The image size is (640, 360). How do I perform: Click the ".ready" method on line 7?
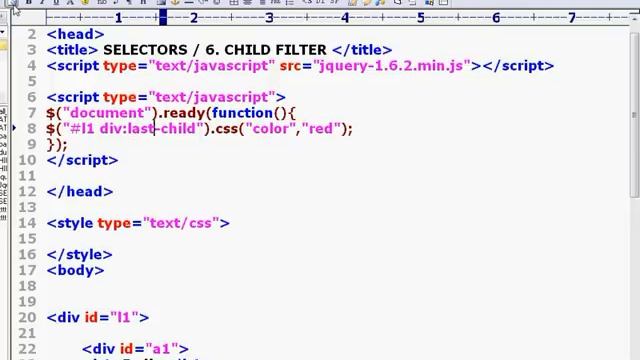pos(182,113)
